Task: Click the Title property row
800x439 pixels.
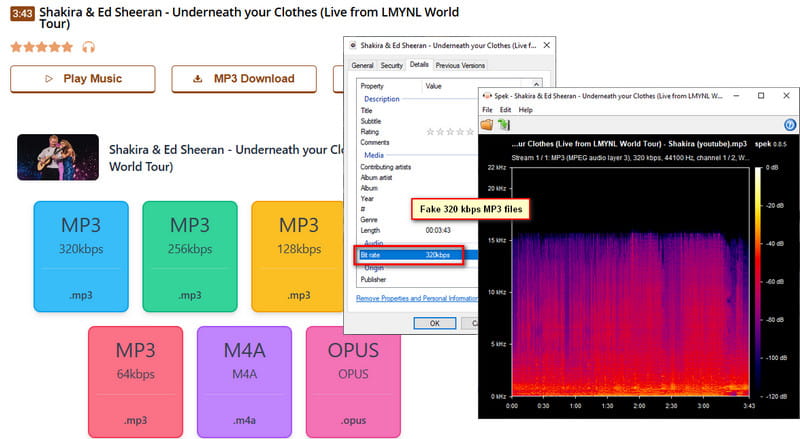Action: pyautogui.click(x=417, y=110)
